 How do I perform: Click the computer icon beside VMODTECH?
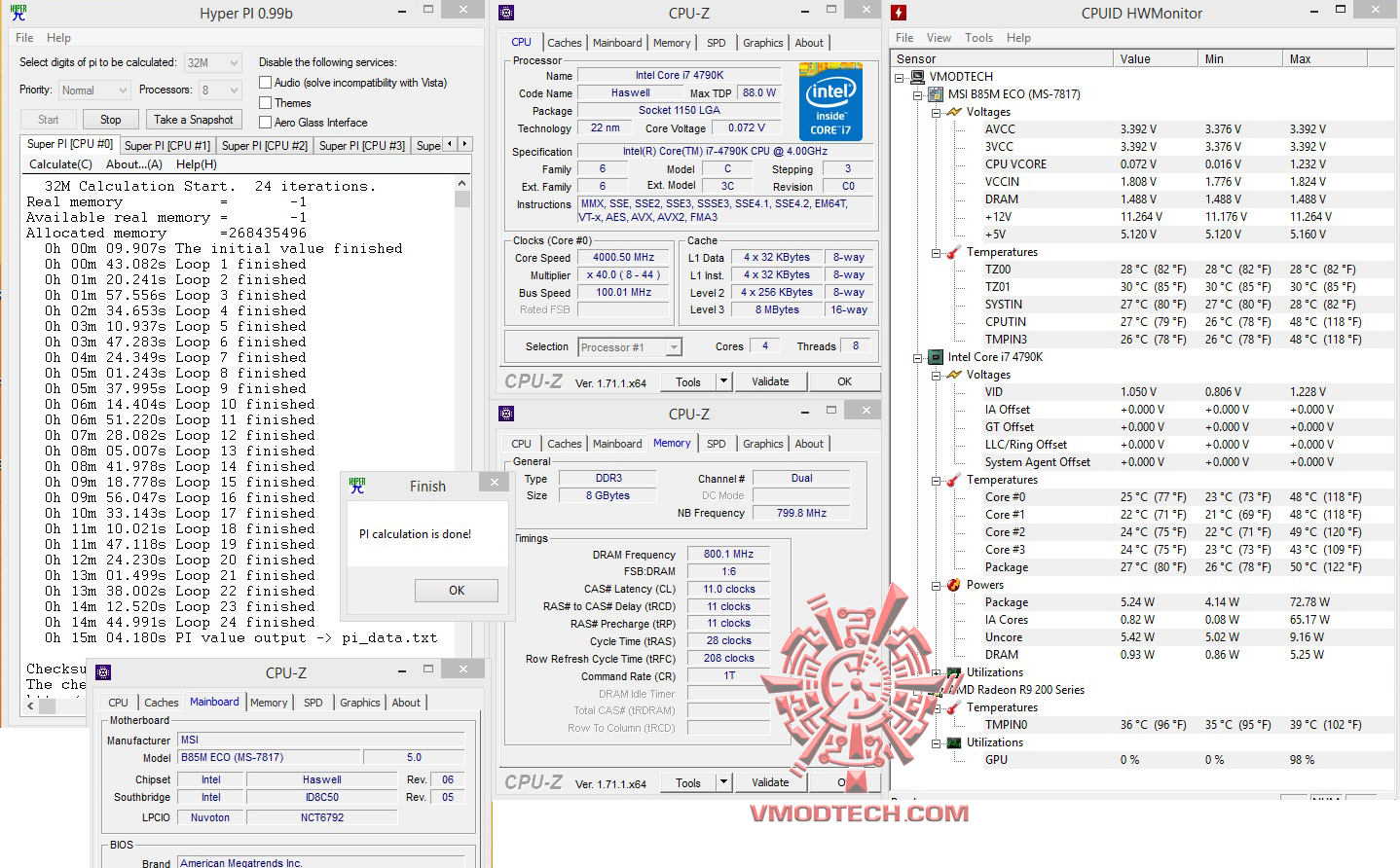click(x=918, y=77)
